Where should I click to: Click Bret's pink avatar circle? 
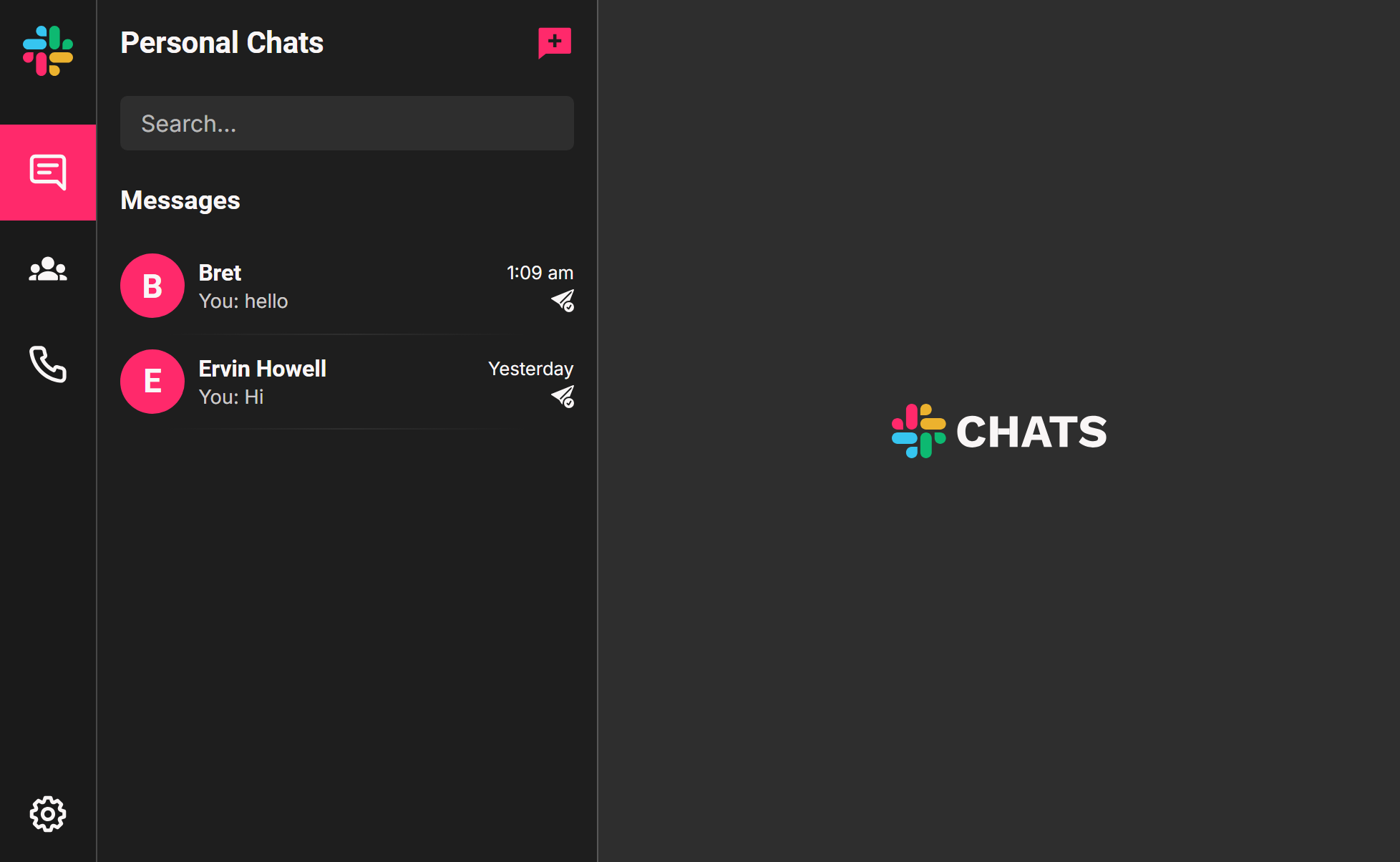point(152,286)
